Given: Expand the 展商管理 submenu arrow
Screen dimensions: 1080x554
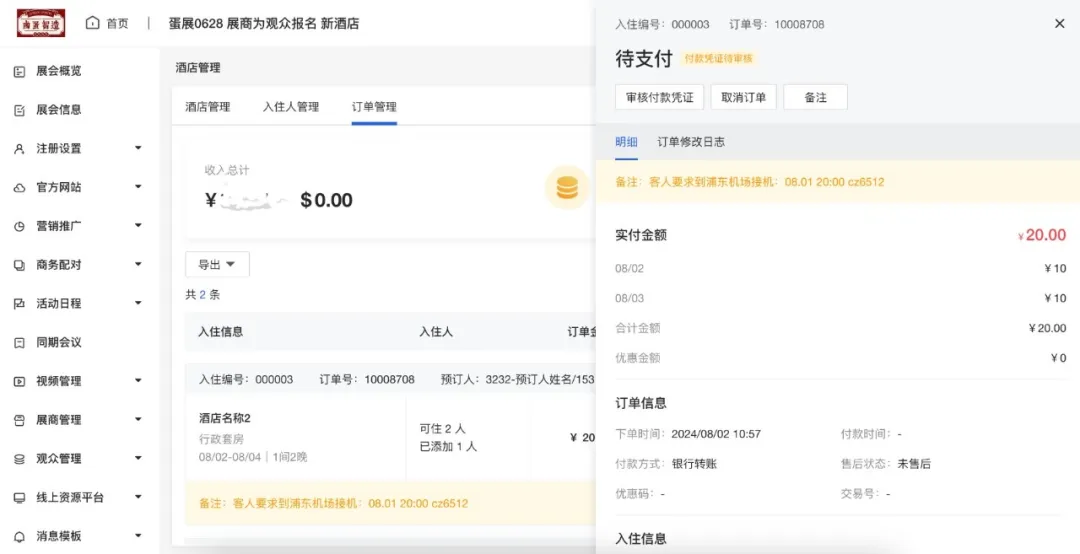Looking at the screenshot, I should (x=138, y=420).
